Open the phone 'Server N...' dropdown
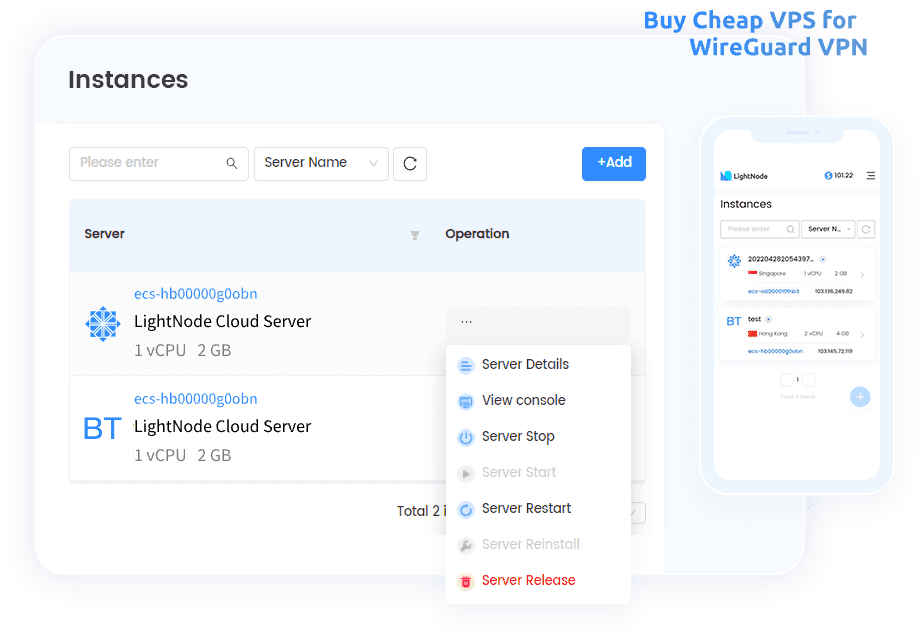 pyautogui.click(x=828, y=229)
